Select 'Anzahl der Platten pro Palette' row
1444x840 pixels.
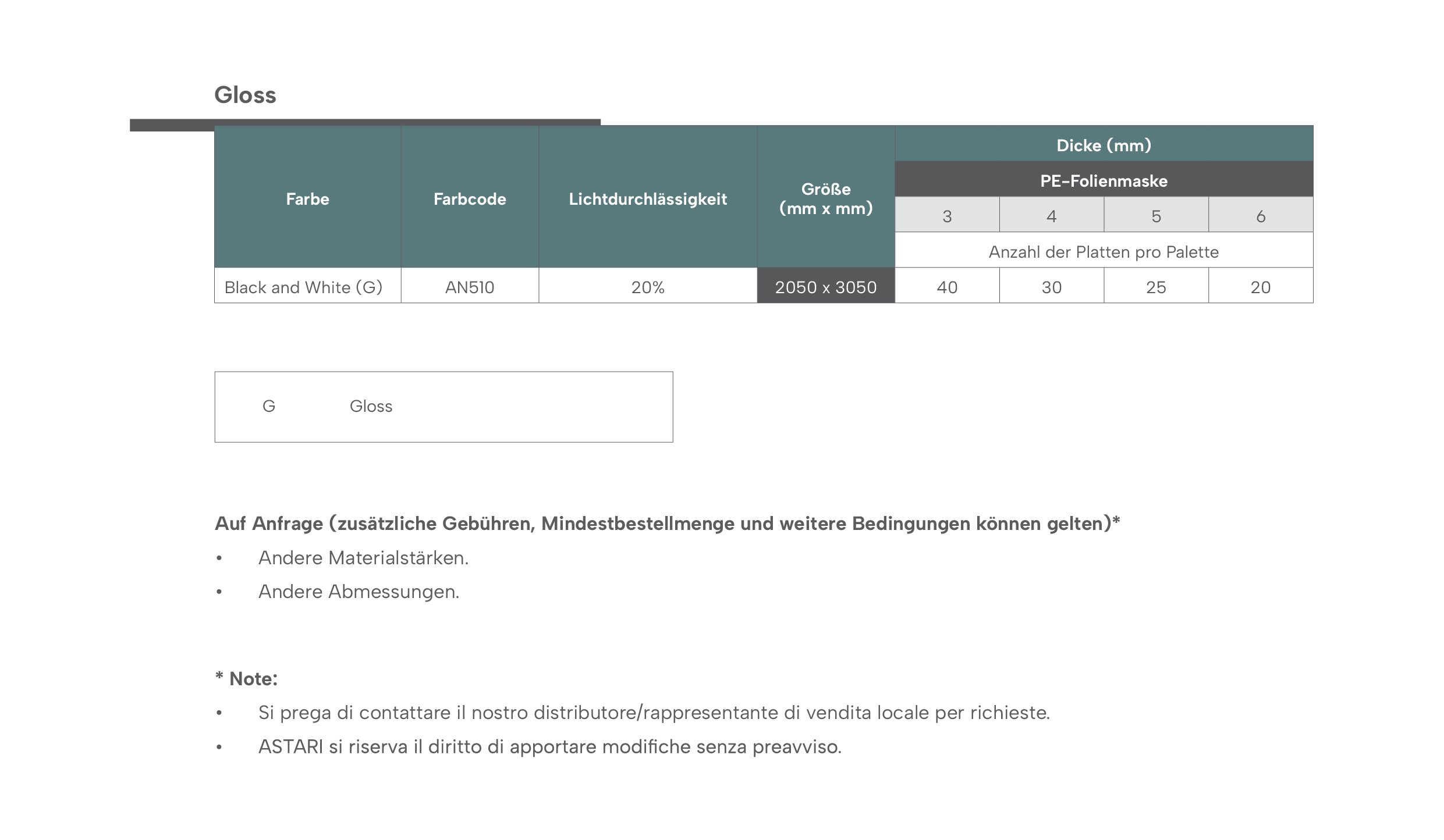pos(1104,250)
